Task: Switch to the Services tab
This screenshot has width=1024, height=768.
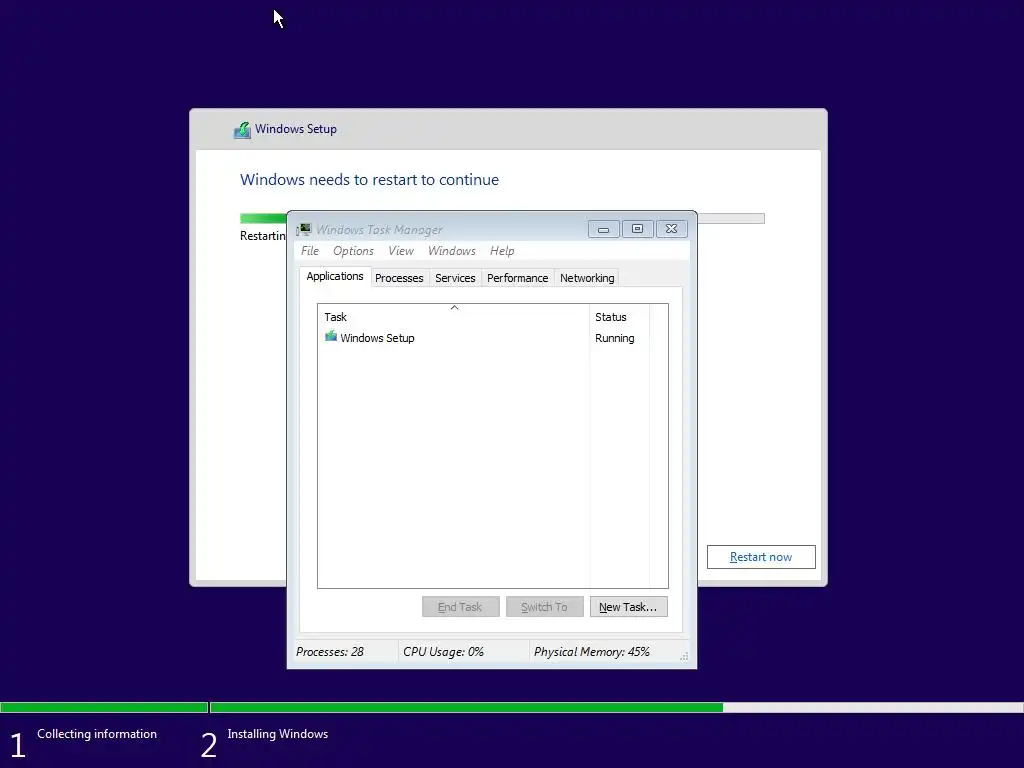Action: (x=455, y=278)
